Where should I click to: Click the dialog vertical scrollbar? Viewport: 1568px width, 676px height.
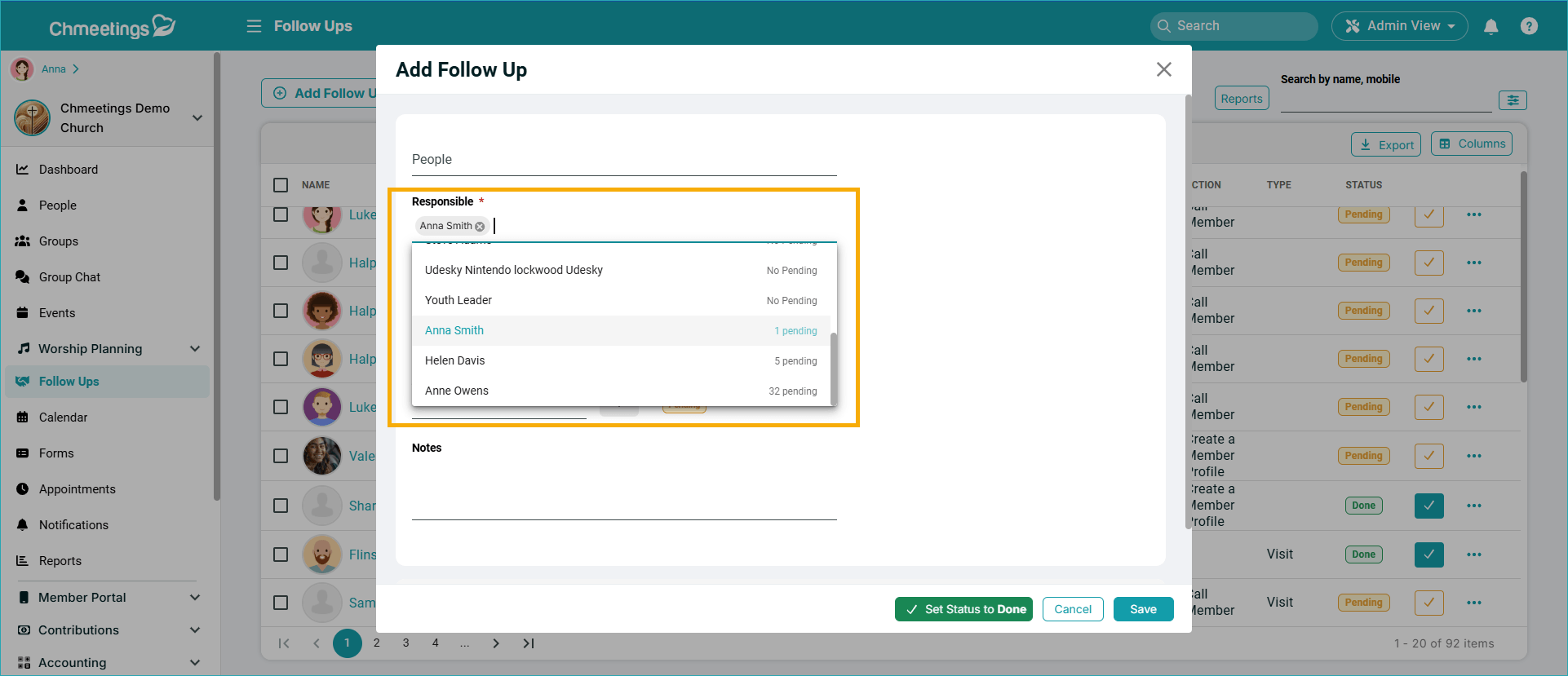[1189, 312]
